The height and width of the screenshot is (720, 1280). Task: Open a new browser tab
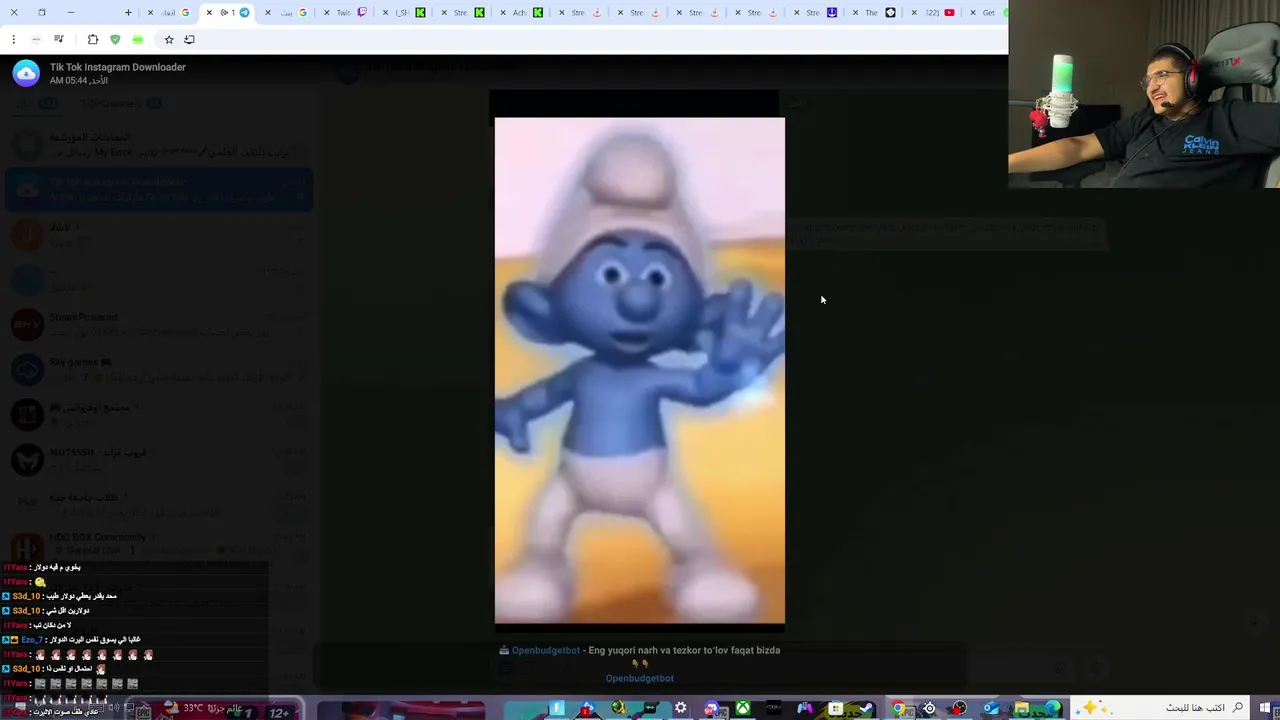pyautogui.click(x=128, y=12)
